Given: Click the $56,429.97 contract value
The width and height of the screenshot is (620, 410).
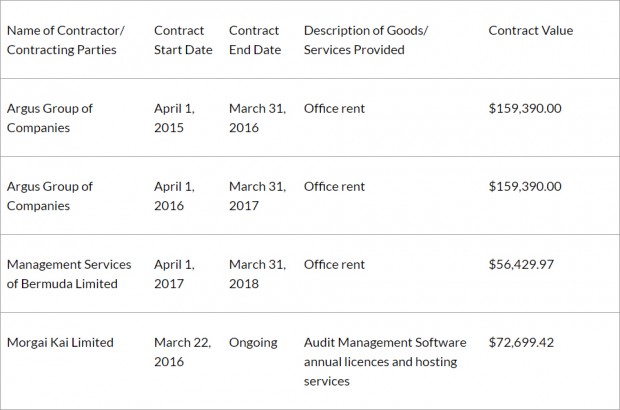Looking at the screenshot, I should coord(521,264).
